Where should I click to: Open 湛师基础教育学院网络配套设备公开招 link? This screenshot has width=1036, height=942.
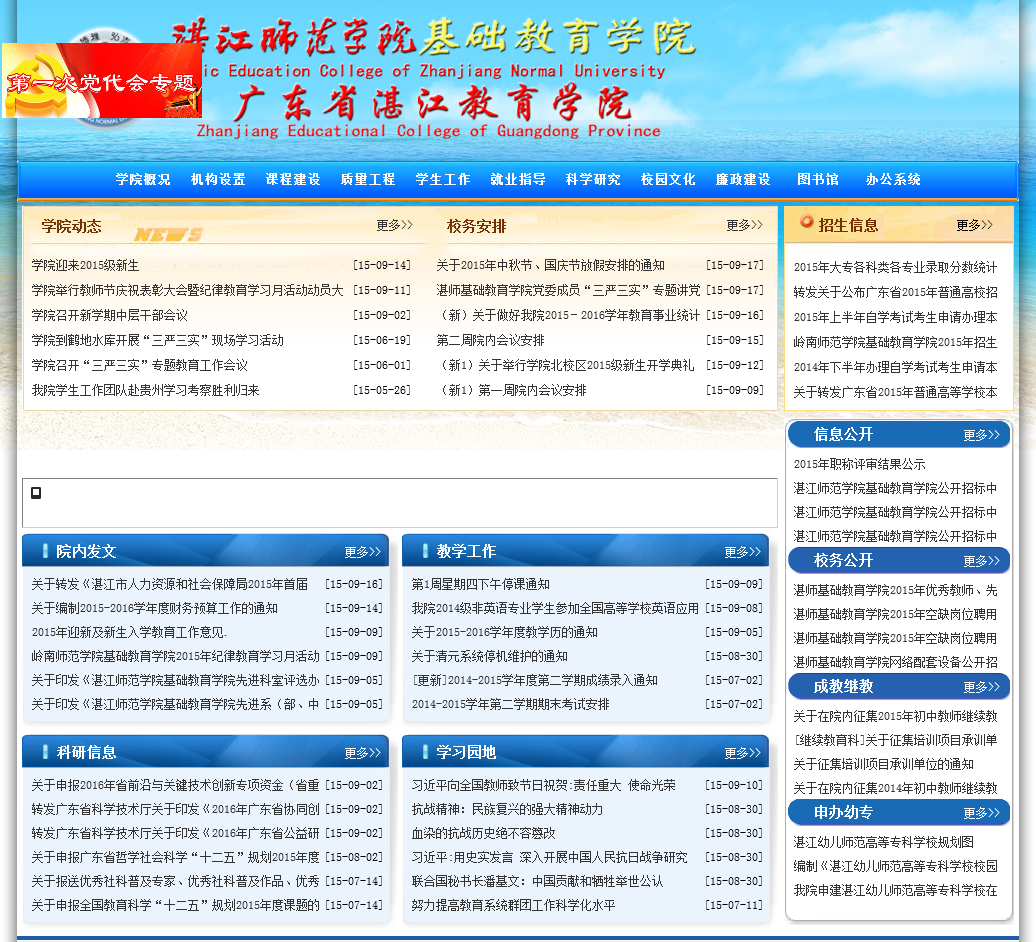pyautogui.click(x=895, y=663)
